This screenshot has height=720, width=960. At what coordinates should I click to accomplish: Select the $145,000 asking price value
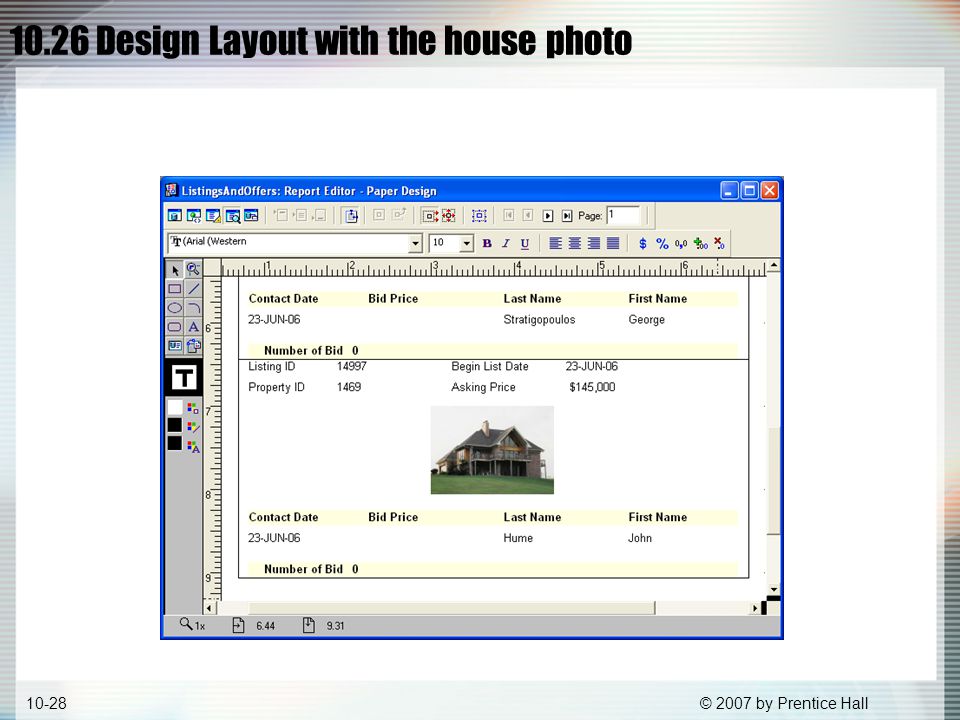pos(592,387)
